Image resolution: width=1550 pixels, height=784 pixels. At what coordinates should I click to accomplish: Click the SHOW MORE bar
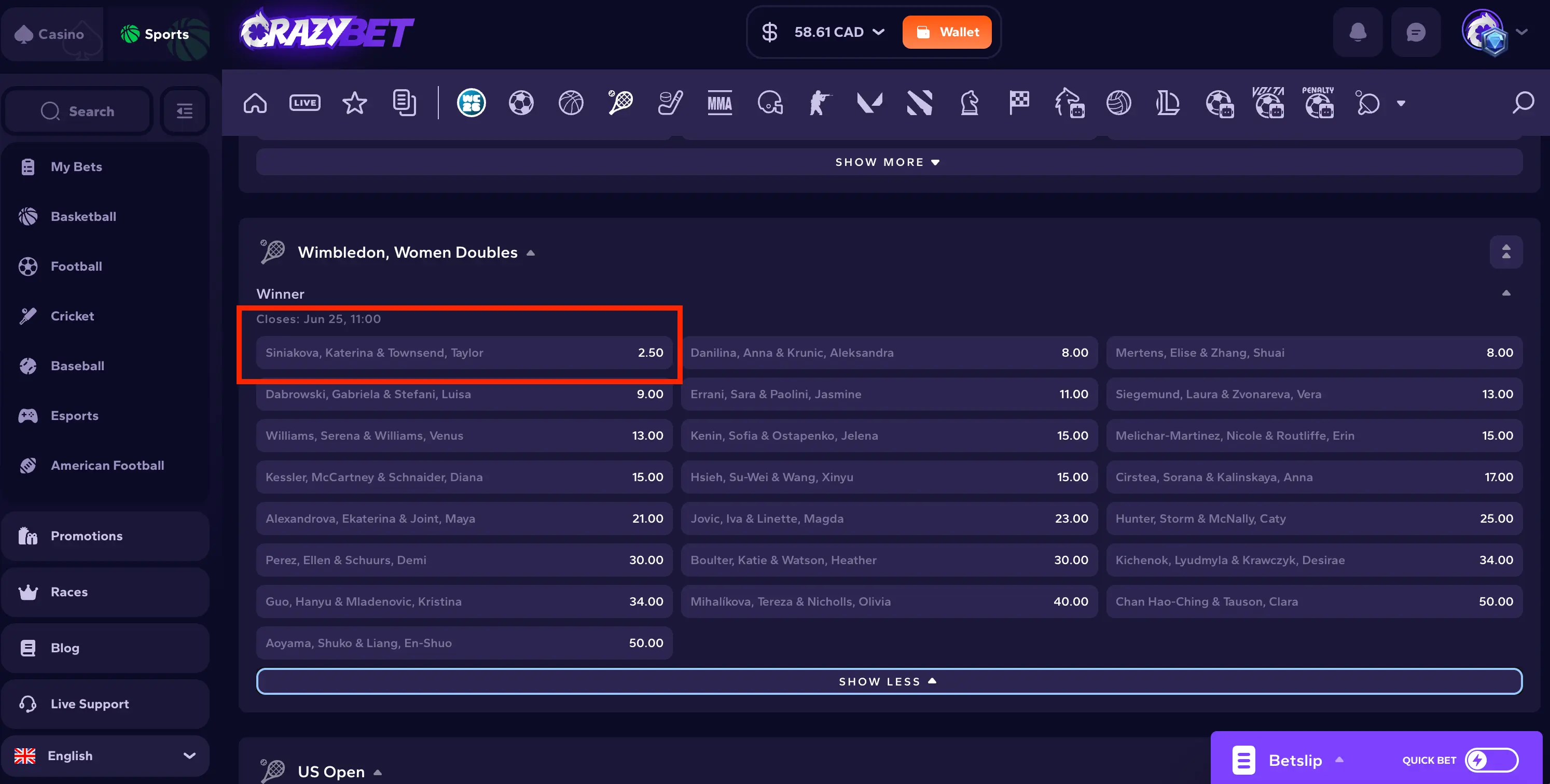[889, 162]
